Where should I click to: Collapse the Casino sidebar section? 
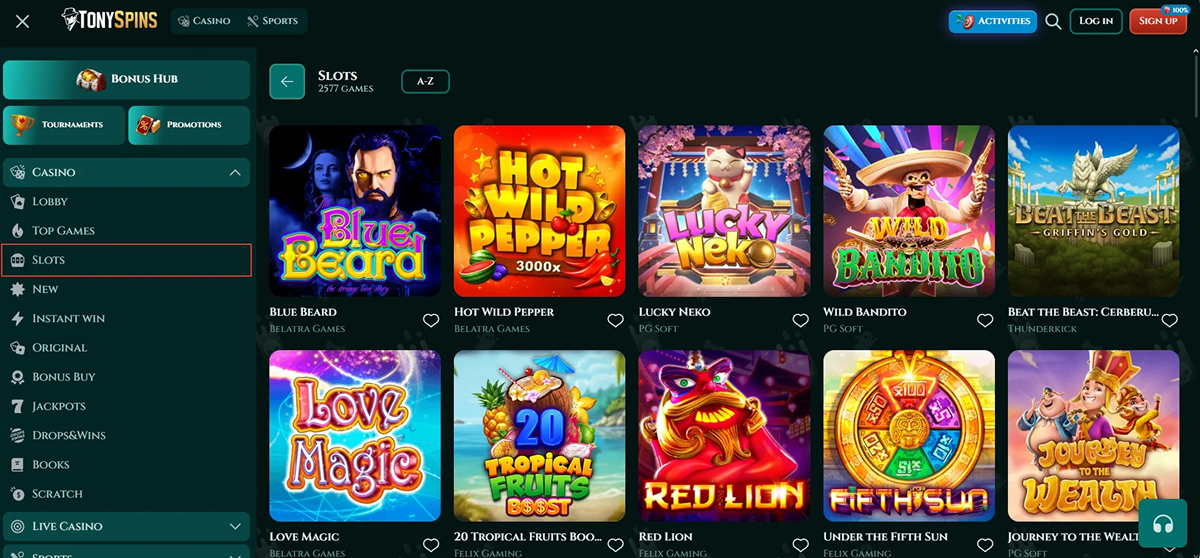coord(235,173)
